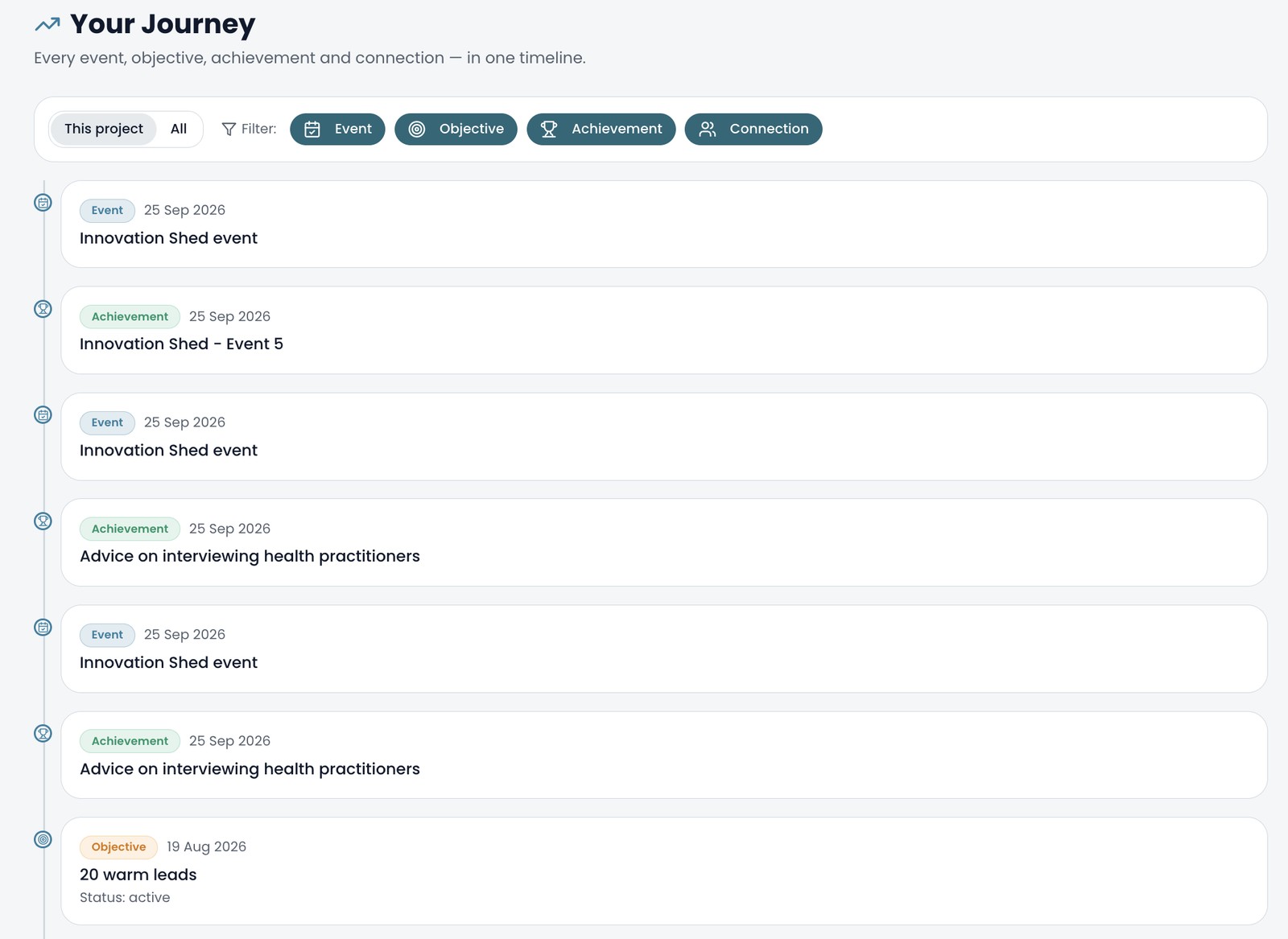Click the Objective tag dated 19 Aug 2026
Image resolution: width=1288 pixels, height=939 pixels.
pyautogui.click(x=118, y=846)
